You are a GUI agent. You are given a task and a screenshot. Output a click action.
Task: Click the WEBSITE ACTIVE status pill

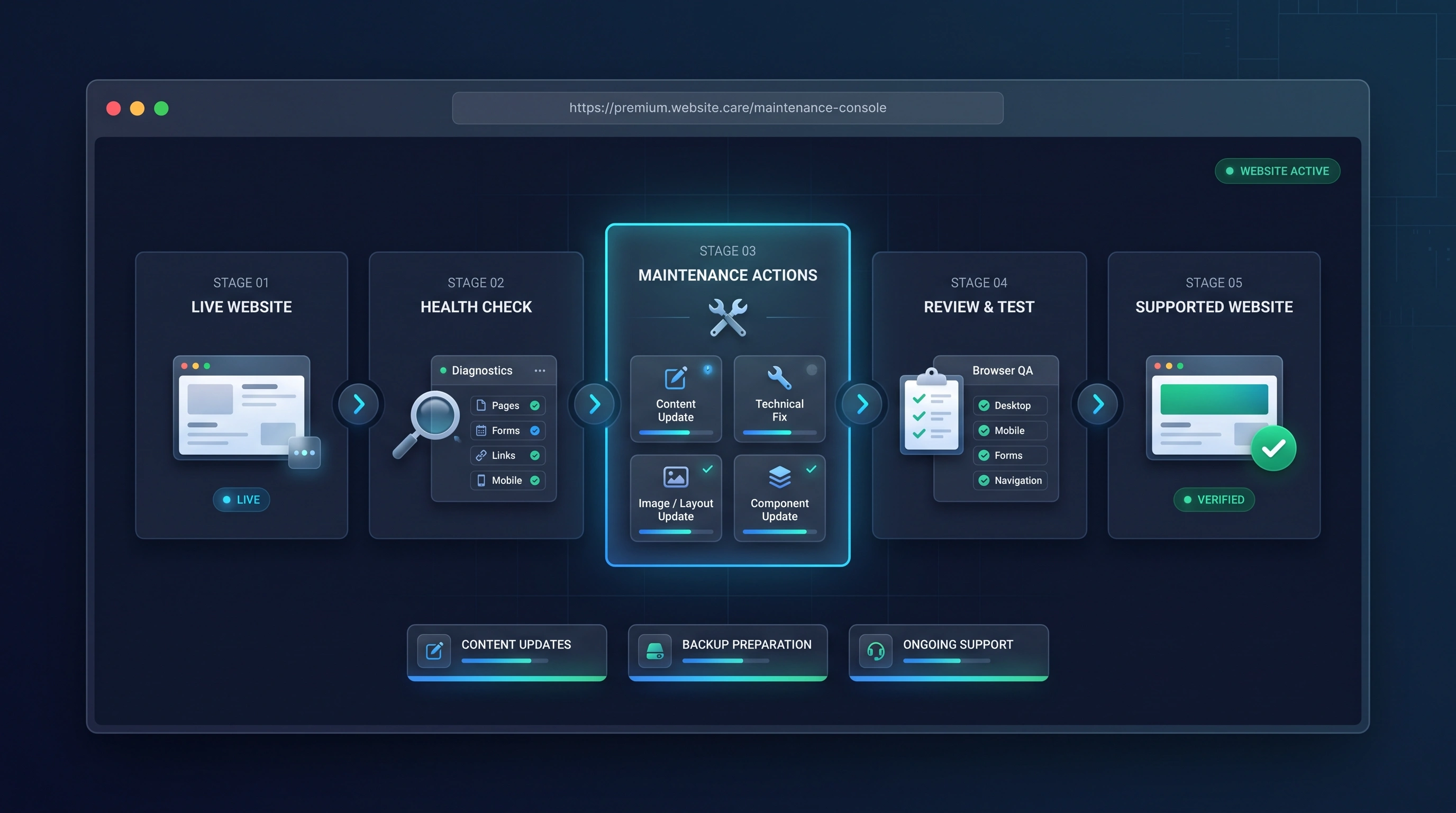[1277, 171]
